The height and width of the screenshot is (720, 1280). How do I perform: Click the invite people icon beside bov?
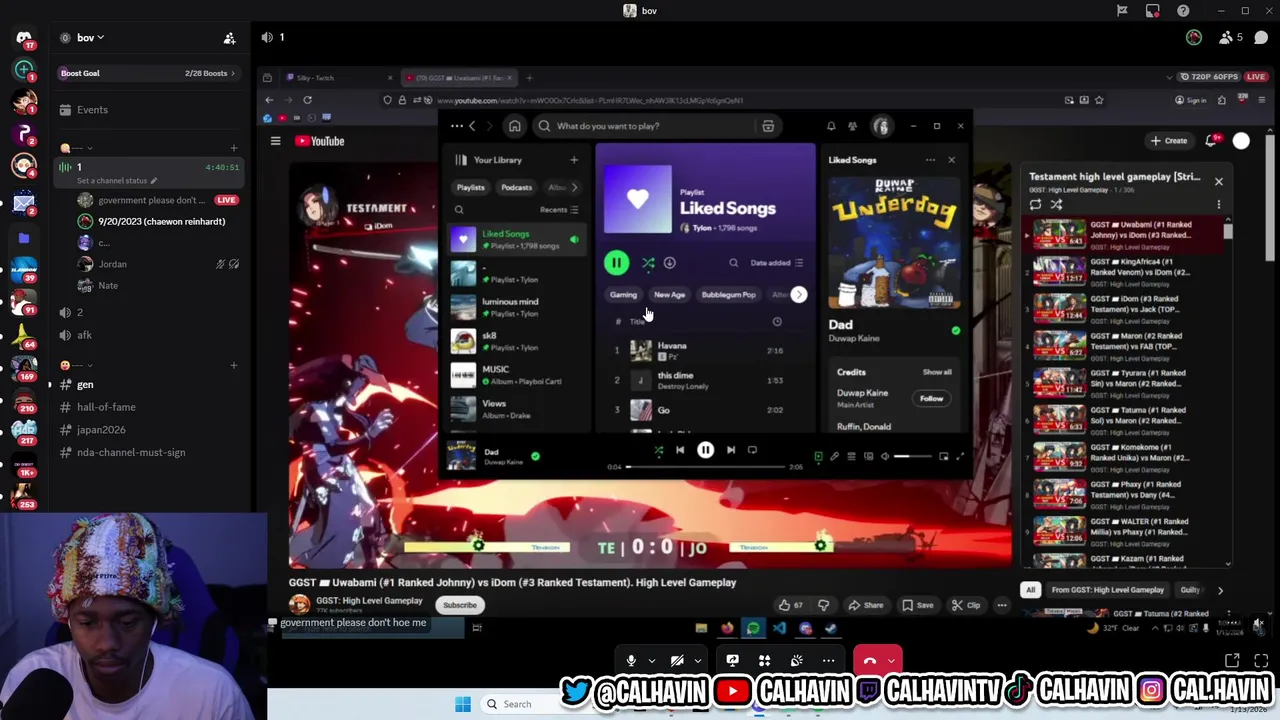point(229,38)
